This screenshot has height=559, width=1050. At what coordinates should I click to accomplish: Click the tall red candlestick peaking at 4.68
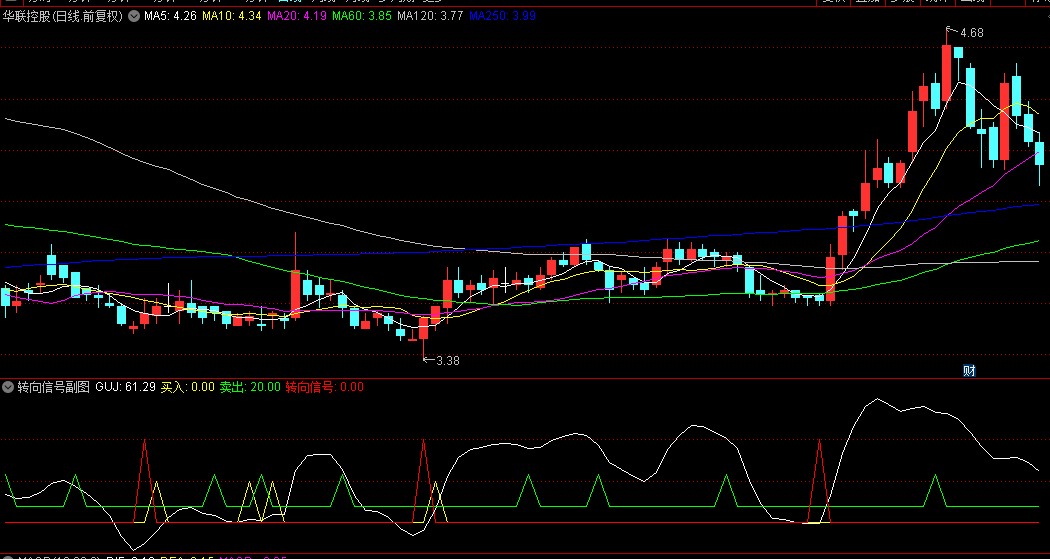946,72
